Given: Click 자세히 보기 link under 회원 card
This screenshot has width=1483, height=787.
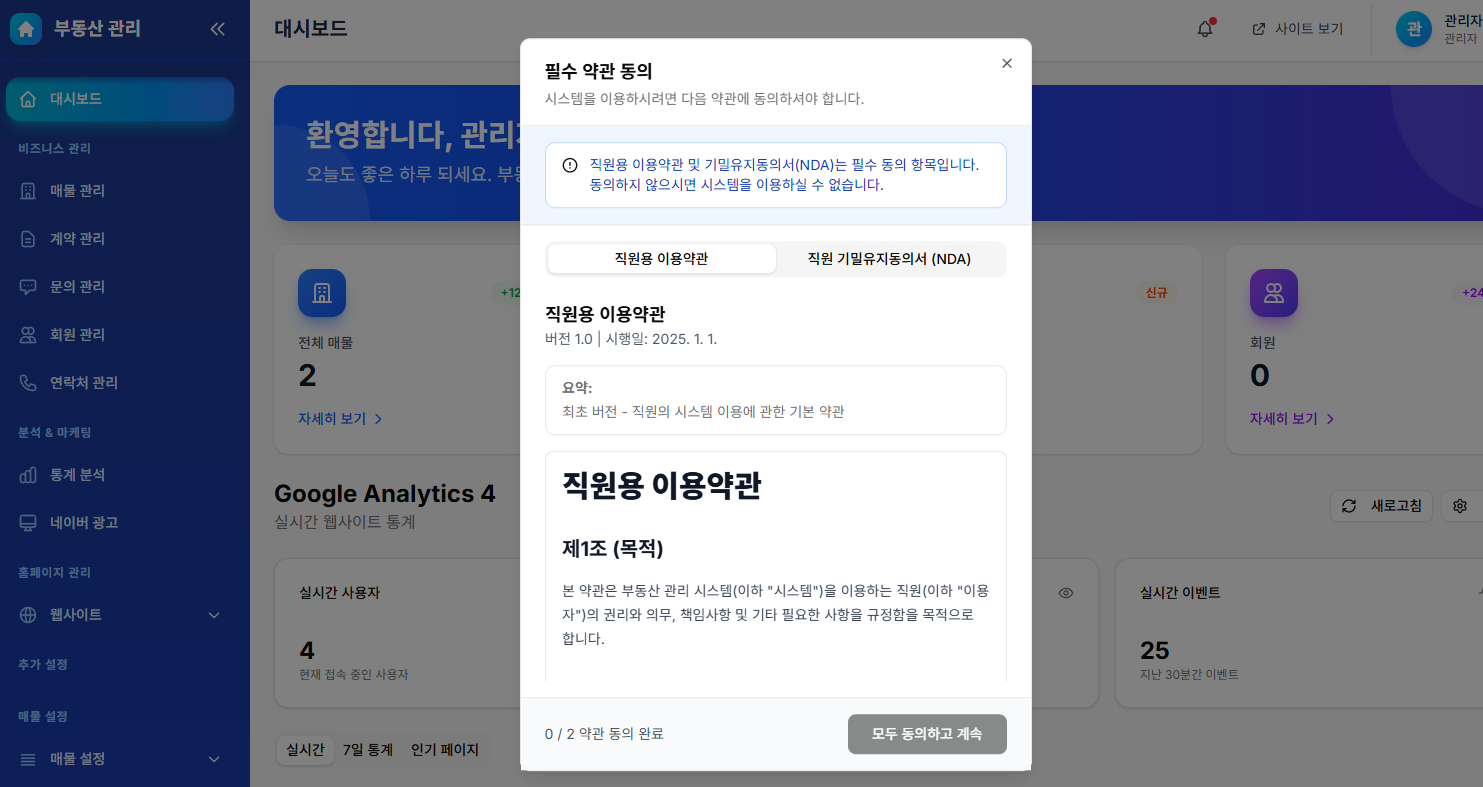Looking at the screenshot, I should click(x=1291, y=419).
